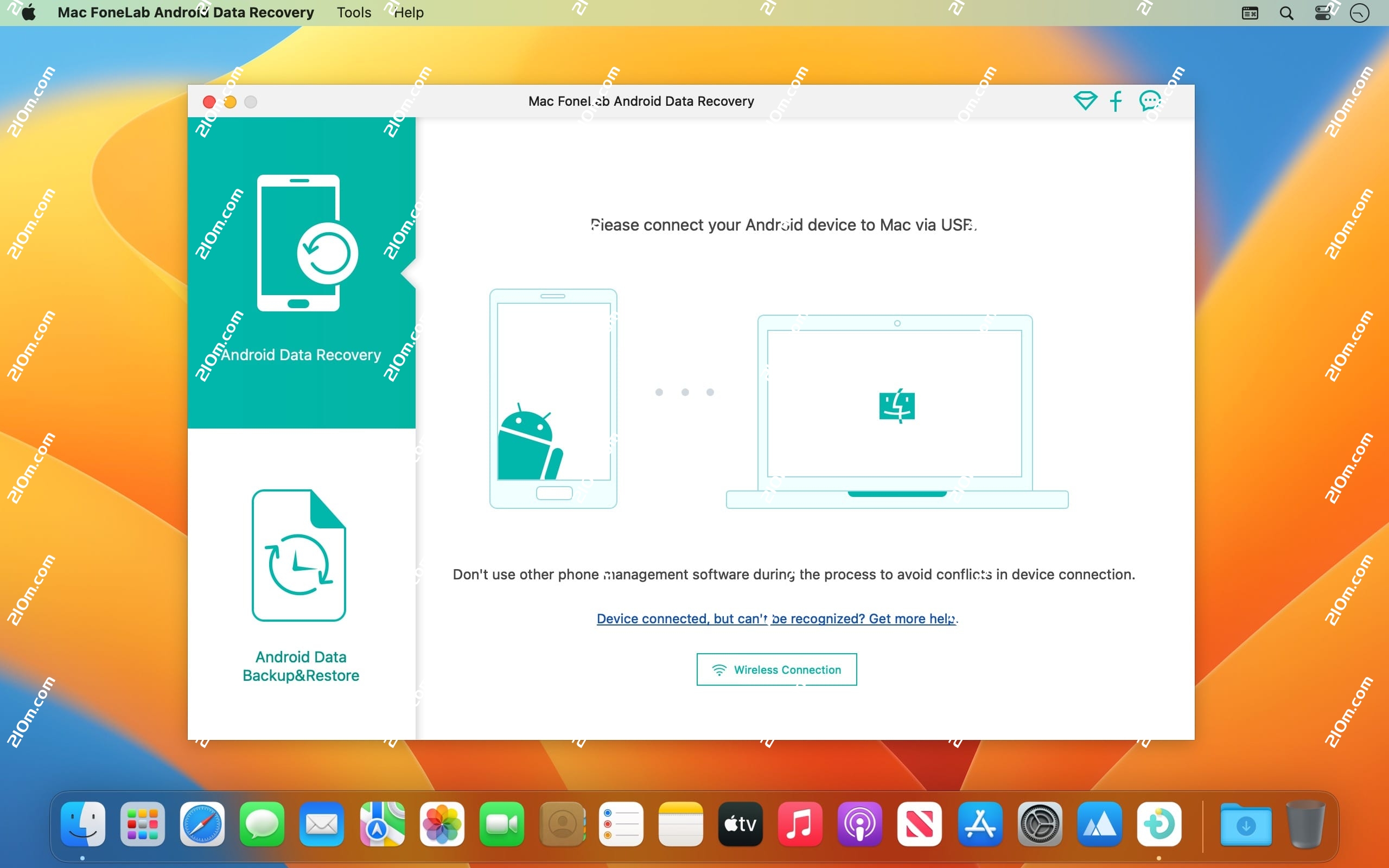The image size is (1389, 868).
Task: Open Notes from the Dock
Action: [x=680, y=825]
